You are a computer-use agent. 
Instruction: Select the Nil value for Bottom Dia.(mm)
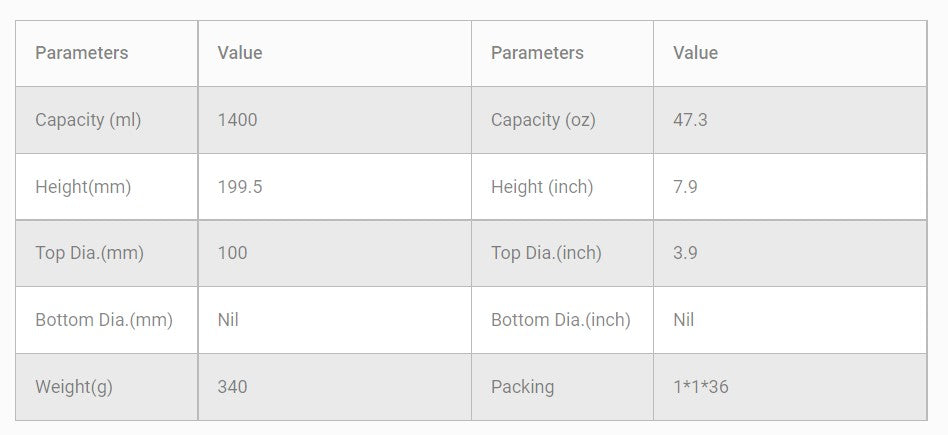228,320
